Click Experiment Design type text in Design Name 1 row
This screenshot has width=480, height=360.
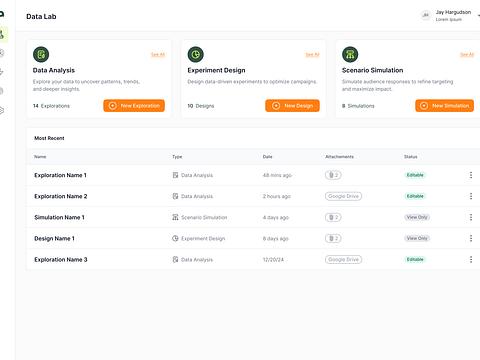203,238
